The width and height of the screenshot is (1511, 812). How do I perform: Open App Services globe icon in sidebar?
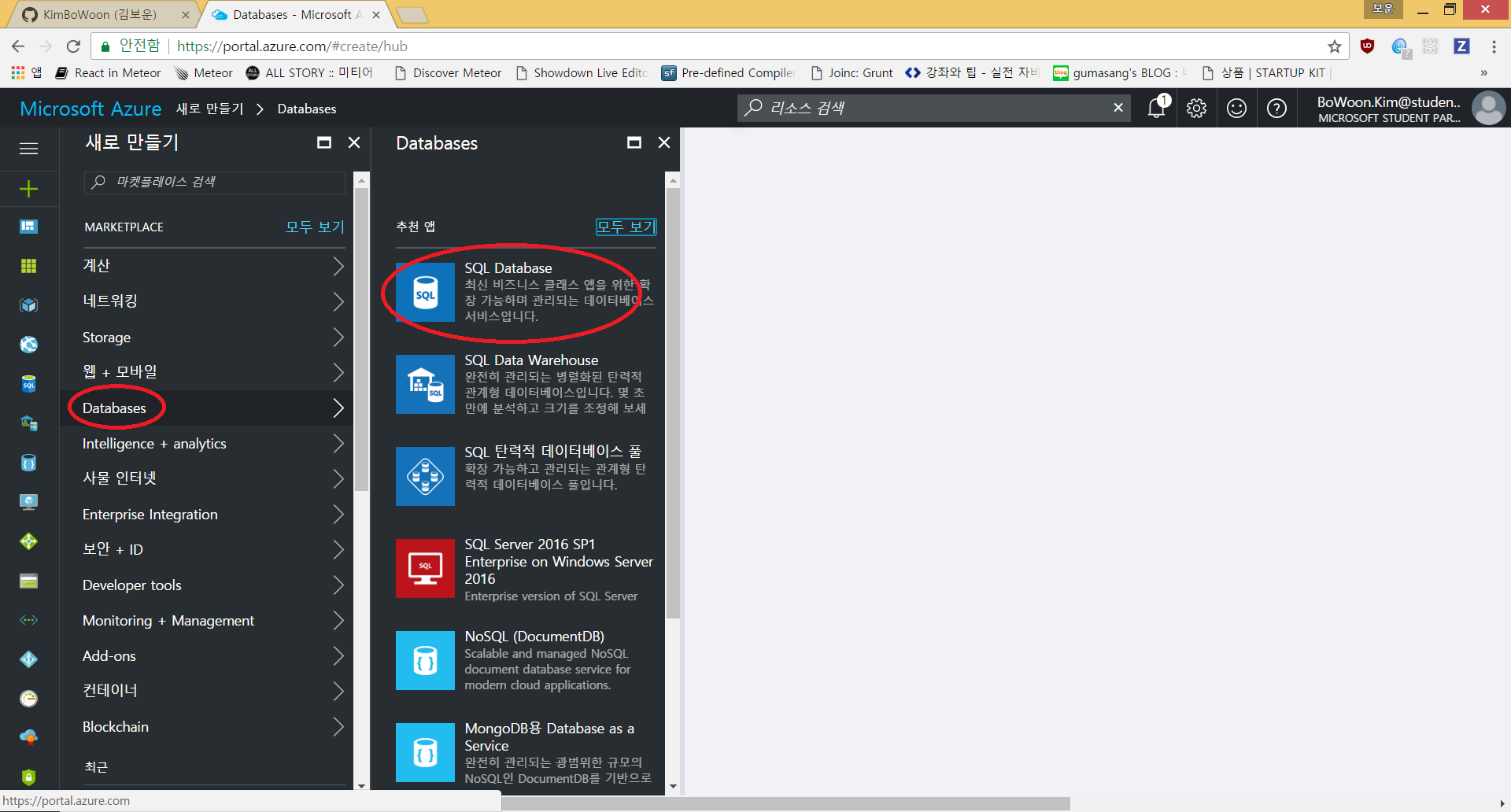point(28,345)
